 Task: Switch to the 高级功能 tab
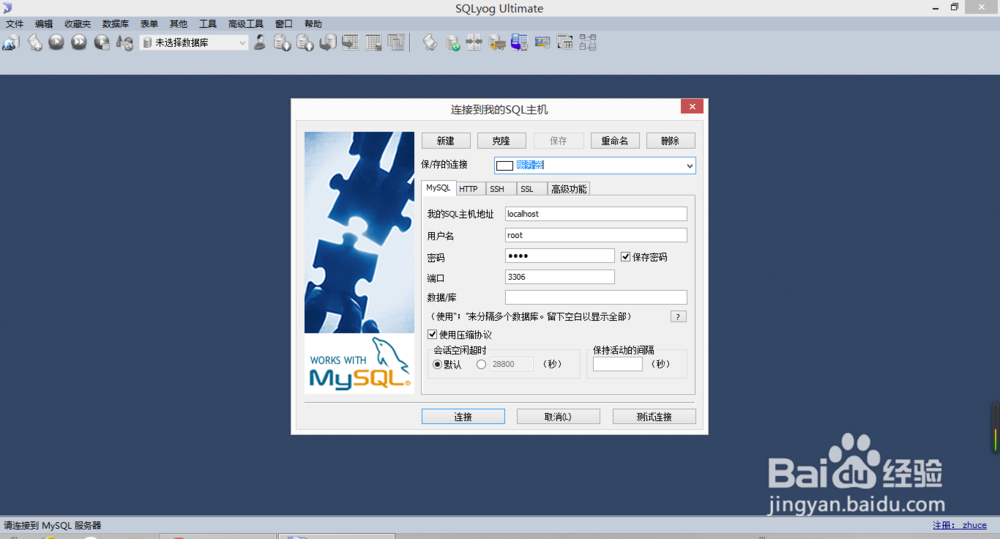point(569,189)
